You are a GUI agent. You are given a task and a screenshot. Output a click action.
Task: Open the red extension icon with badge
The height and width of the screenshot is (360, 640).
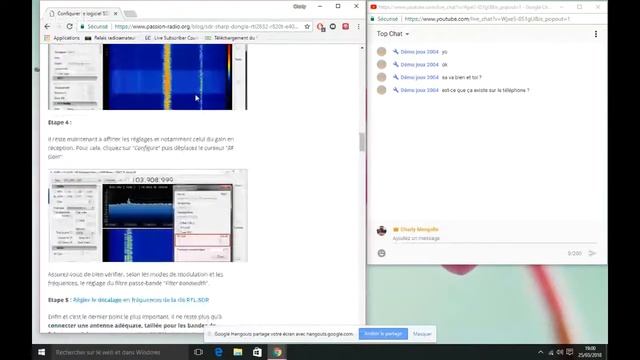[x=321, y=27]
